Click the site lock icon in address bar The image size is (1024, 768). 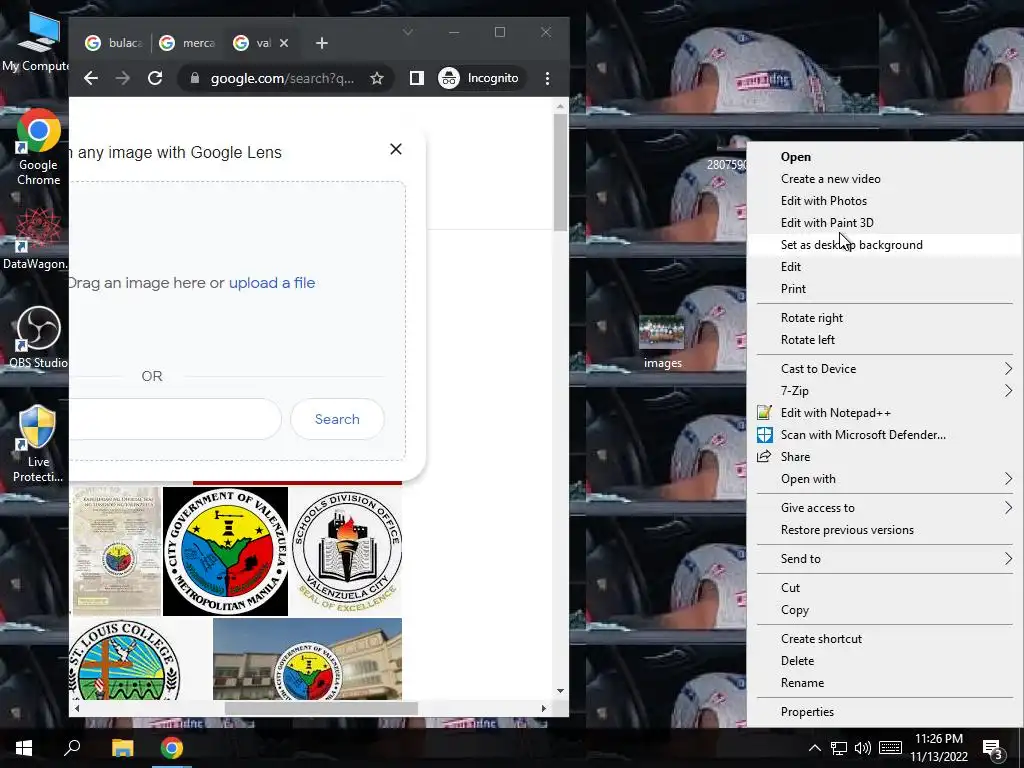point(195,78)
